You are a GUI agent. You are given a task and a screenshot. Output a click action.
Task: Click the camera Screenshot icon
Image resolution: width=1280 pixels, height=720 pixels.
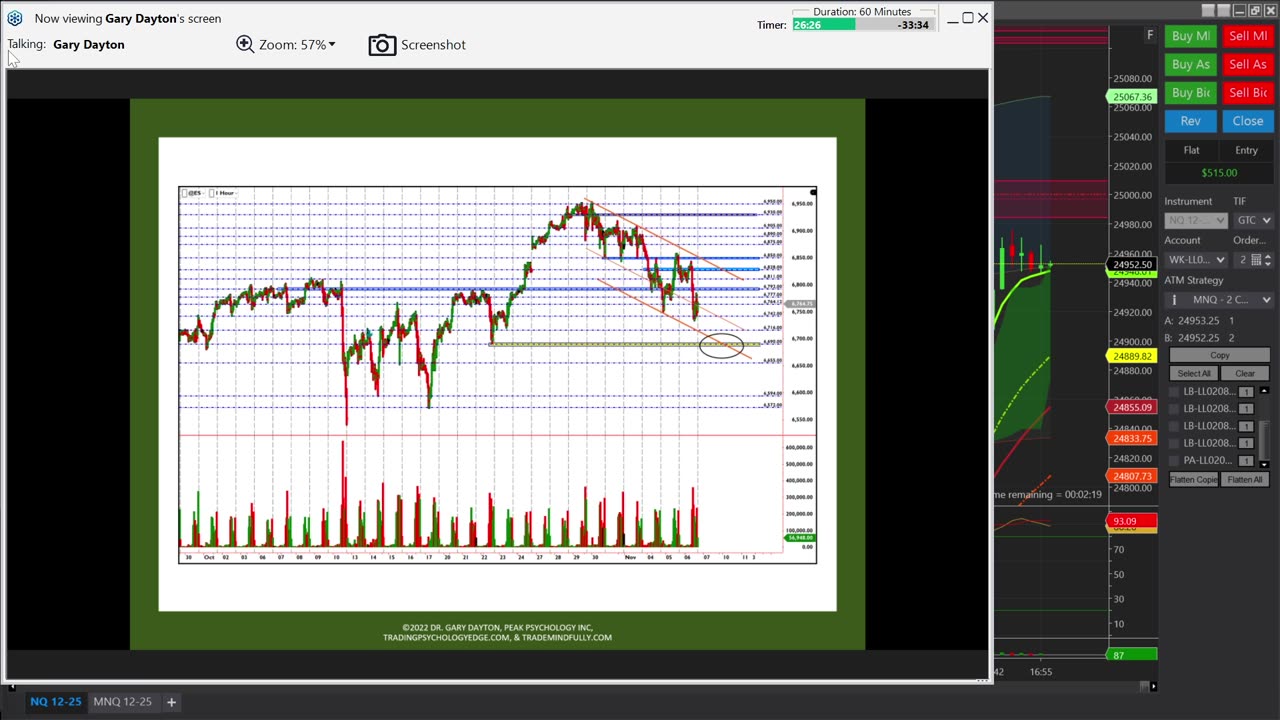[x=382, y=45]
